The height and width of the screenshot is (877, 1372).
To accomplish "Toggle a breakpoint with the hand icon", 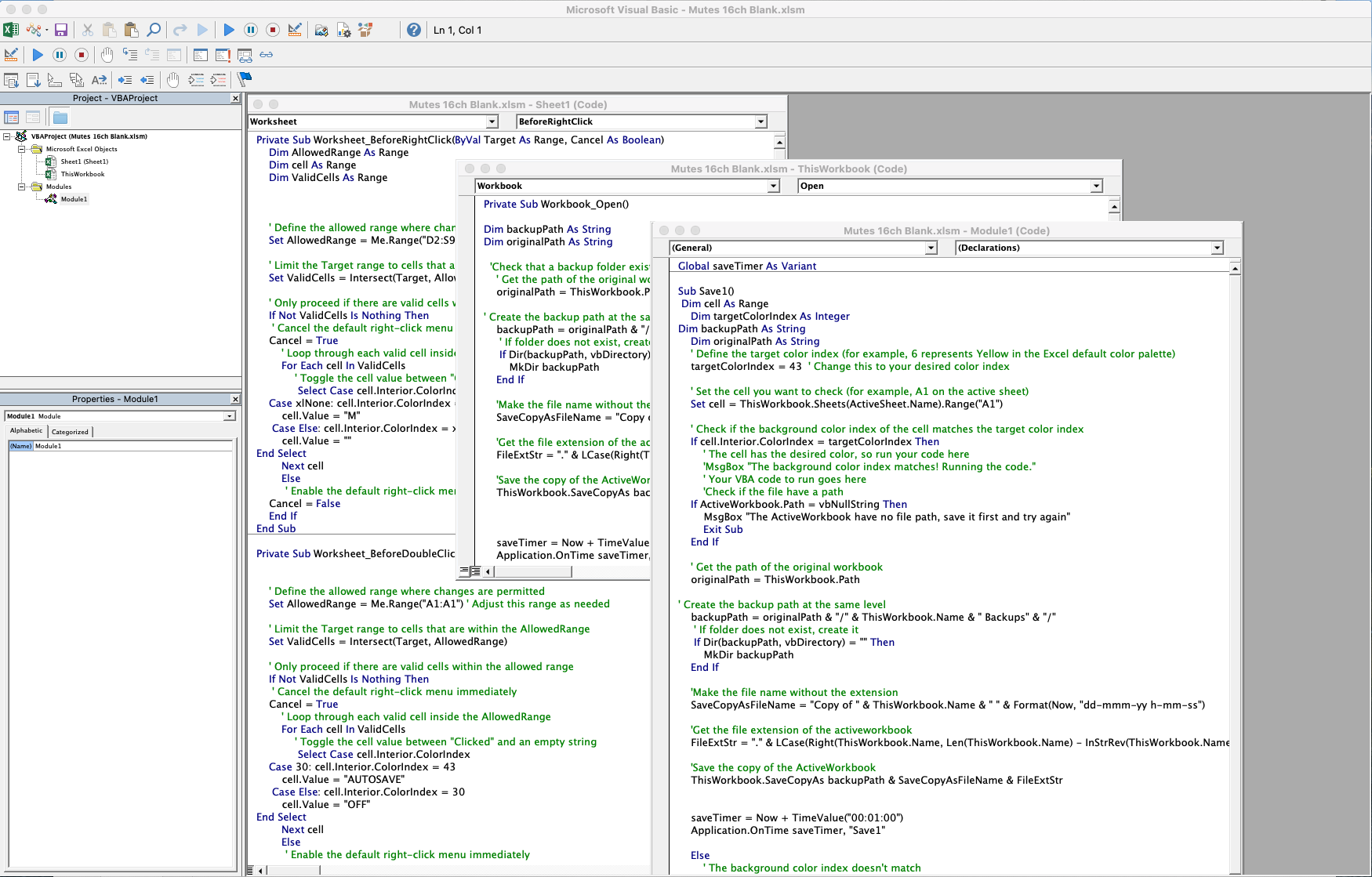I will [x=106, y=55].
